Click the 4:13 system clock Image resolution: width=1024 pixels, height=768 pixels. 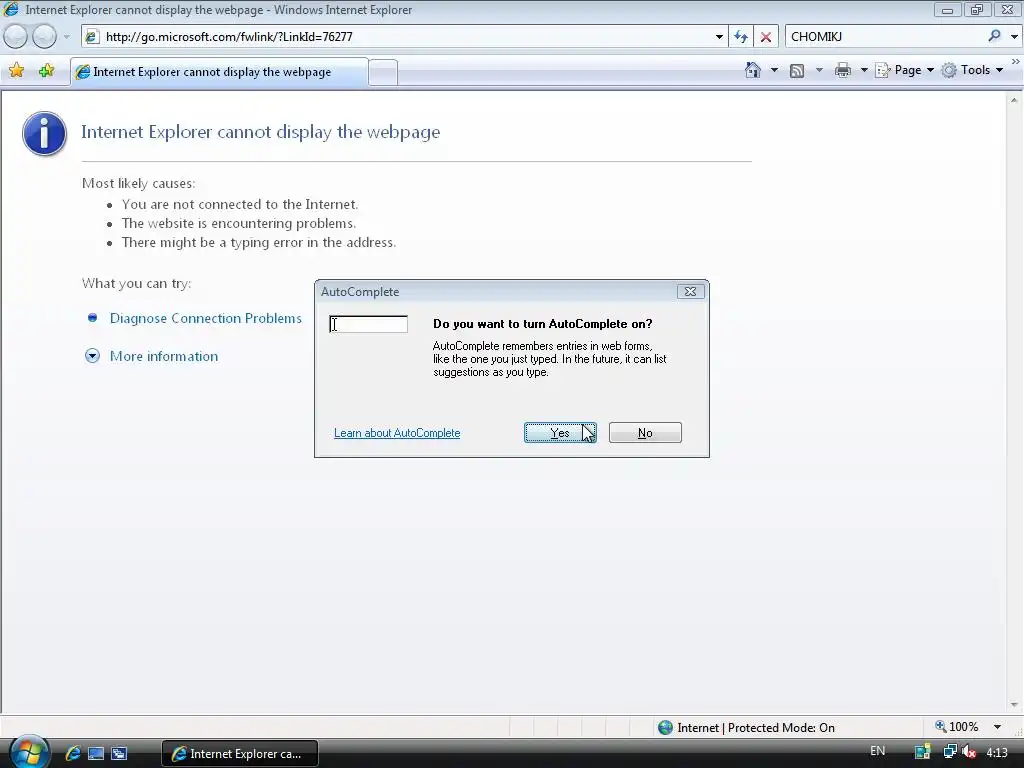[997, 752]
